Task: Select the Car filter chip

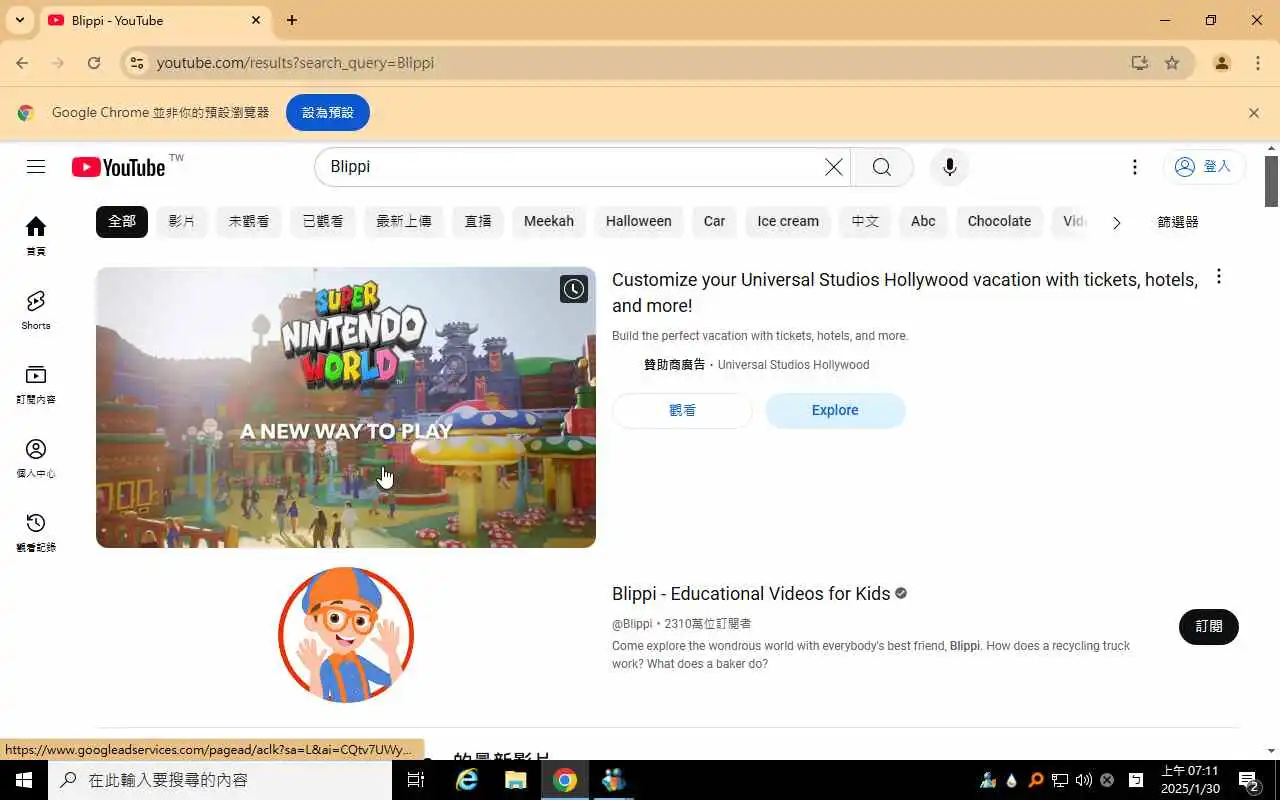Action: (x=715, y=222)
